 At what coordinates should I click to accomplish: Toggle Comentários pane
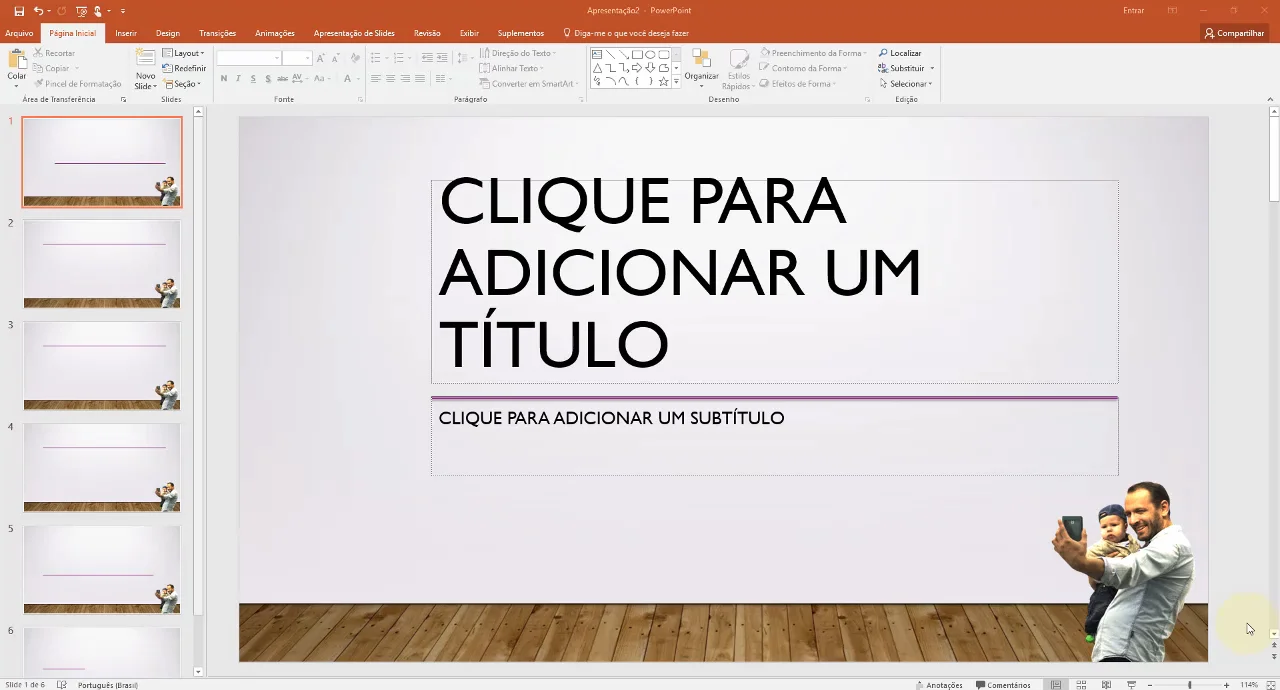1003,685
